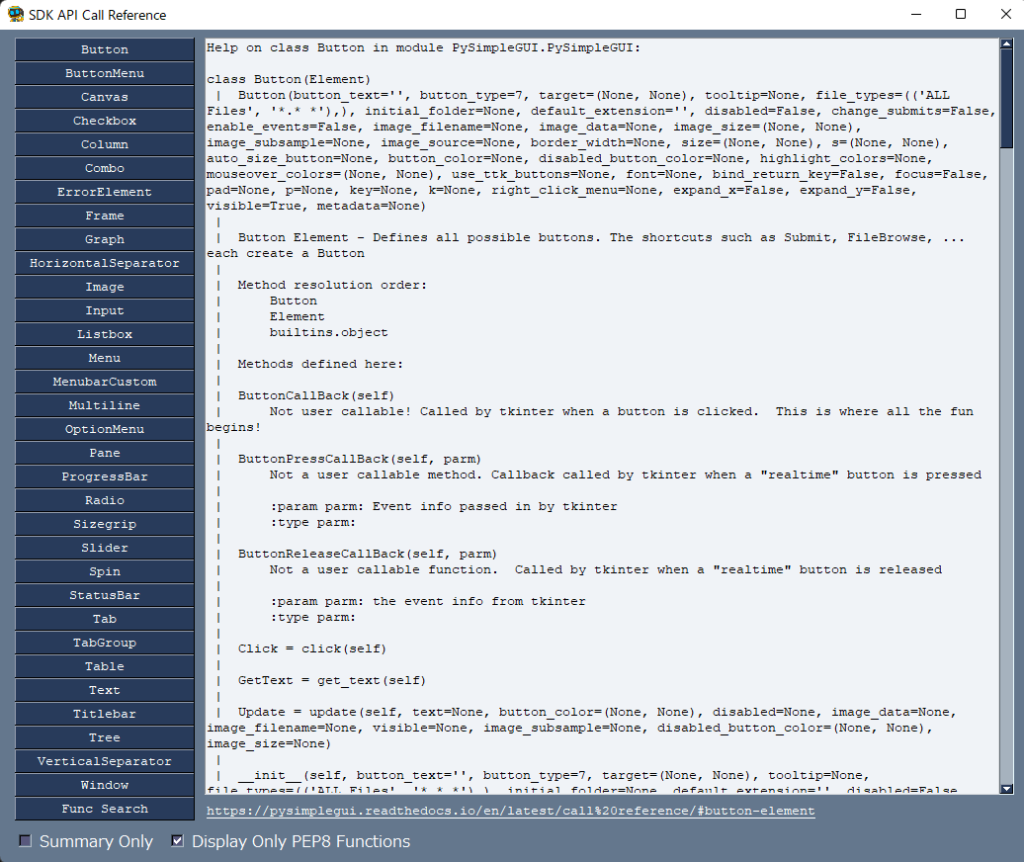Click inside the help text output area
The width and height of the screenshot is (1024, 862).
pos(600,450)
